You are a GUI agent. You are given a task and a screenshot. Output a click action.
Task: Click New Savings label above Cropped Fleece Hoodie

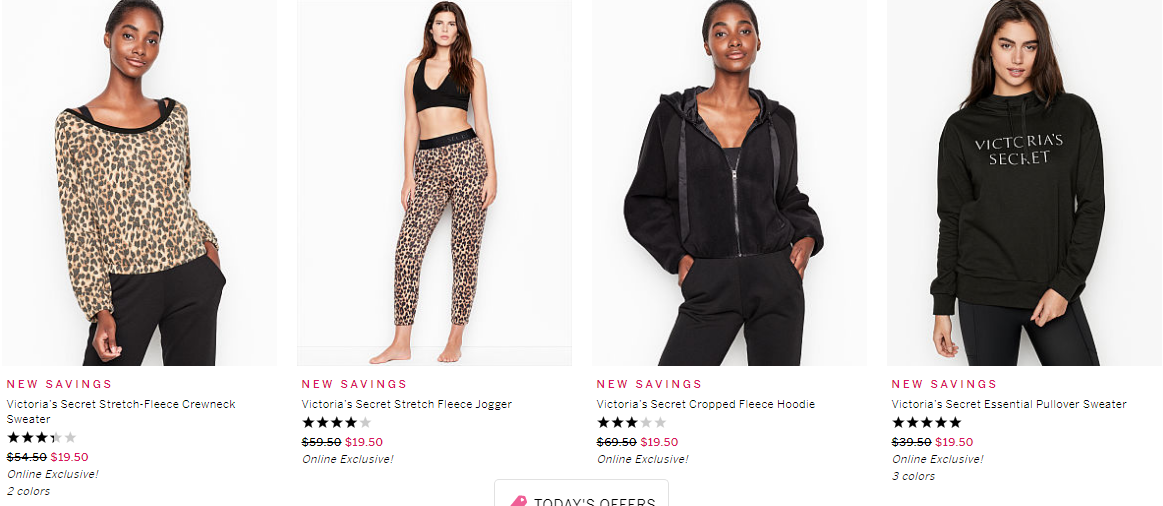pyautogui.click(x=649, y=384)
